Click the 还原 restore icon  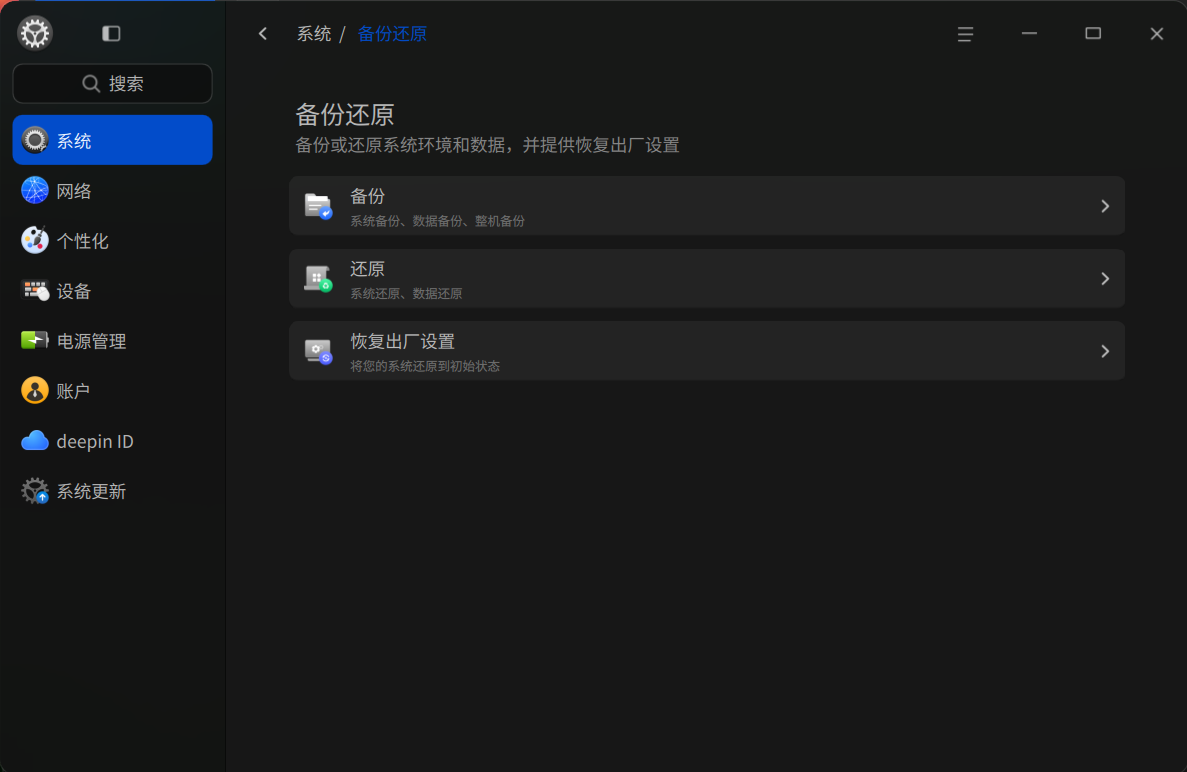318,279
